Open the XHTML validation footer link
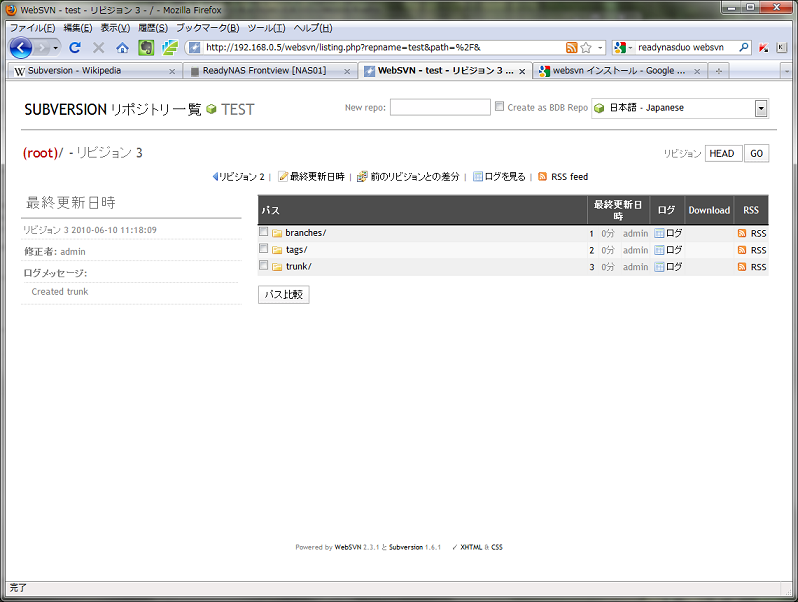The image size is (798, 602). click(471, 547)
